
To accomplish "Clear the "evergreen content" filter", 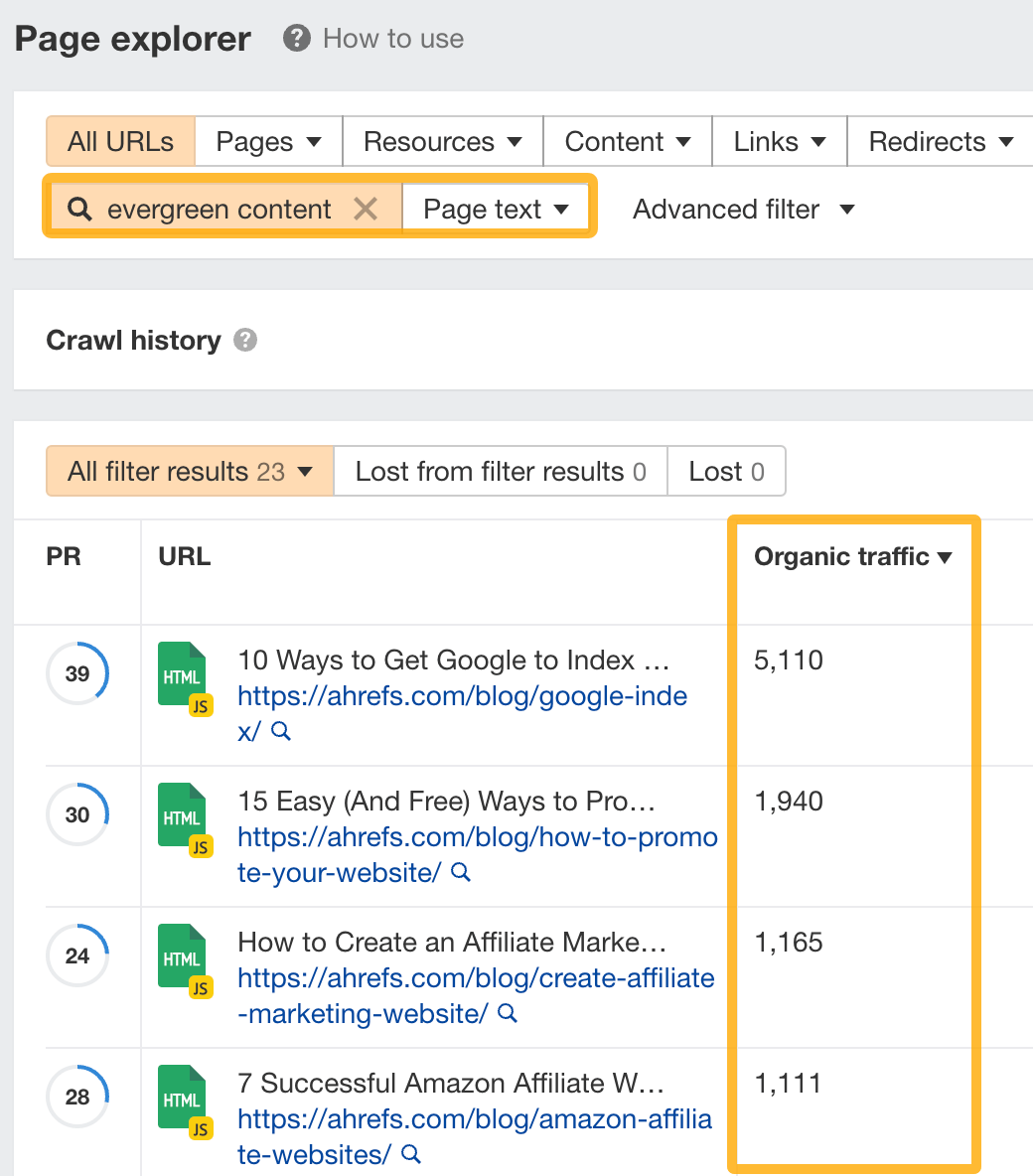I will click(367, 209).
